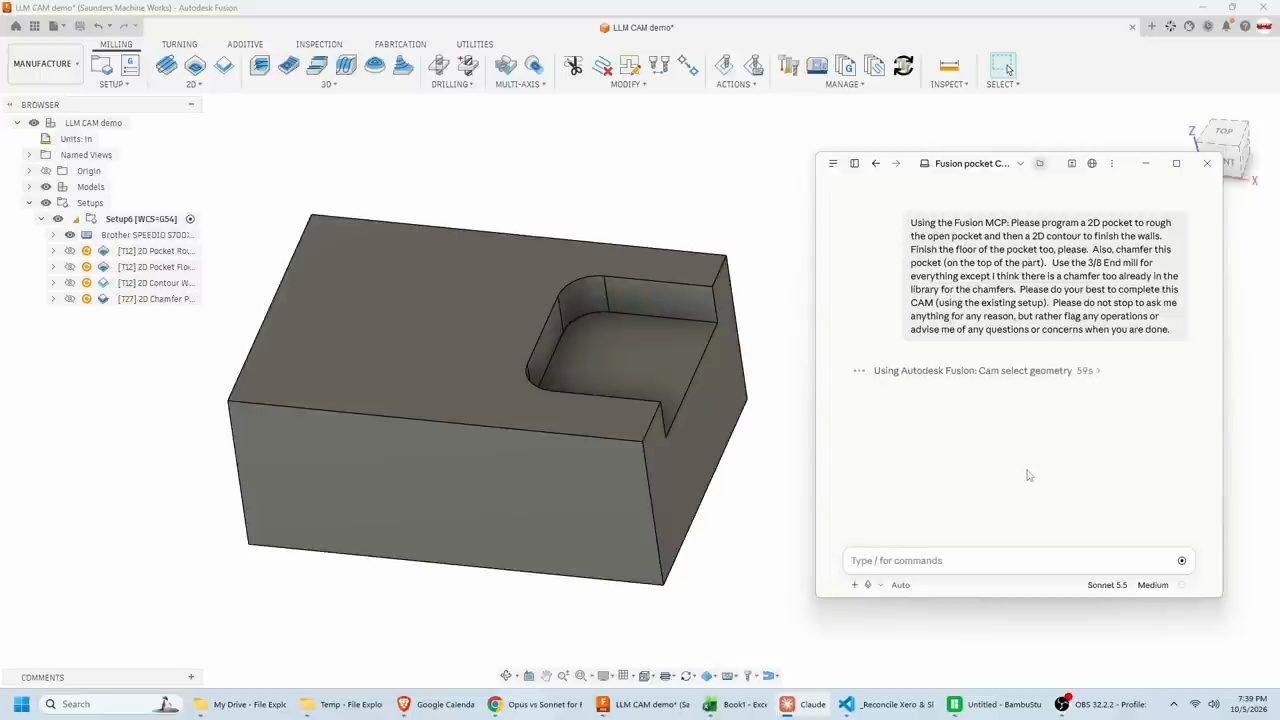Launch the Drill tool icon
The height and width of the screenshot is (720, 1280).
coord(438,66)
